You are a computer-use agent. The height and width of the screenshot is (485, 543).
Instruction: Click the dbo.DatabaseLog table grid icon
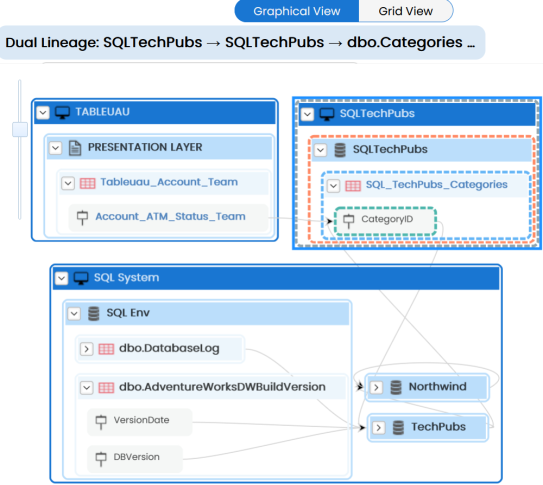click(106, 349)
